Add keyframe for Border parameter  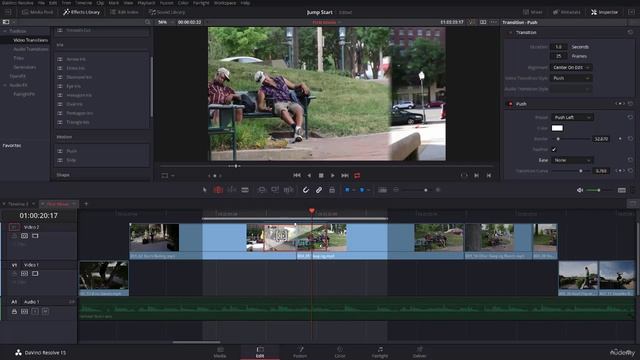[620, 139]
